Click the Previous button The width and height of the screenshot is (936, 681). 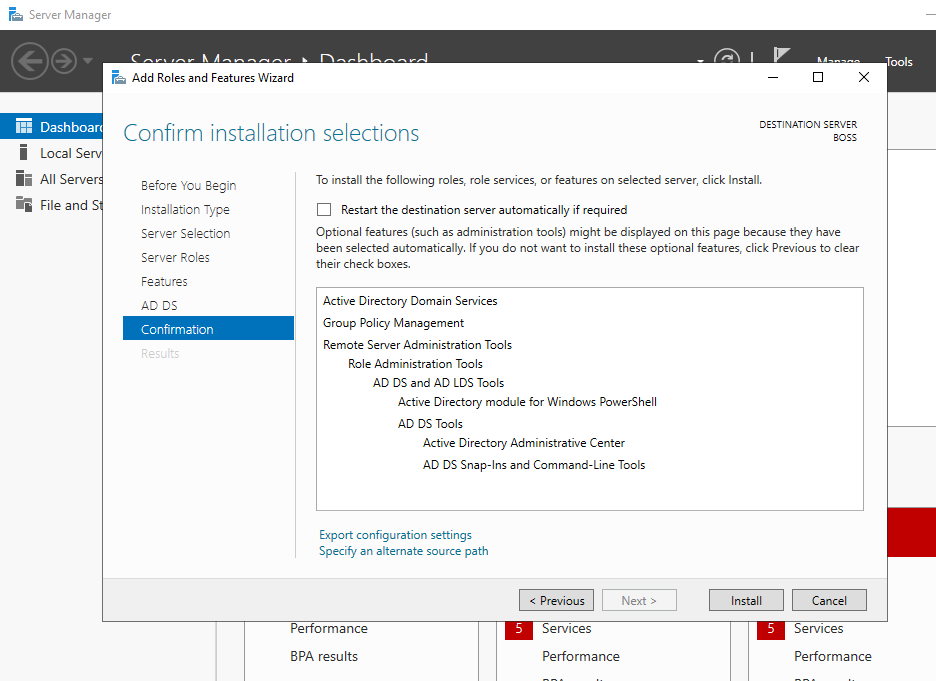click(x=556, y=601)
